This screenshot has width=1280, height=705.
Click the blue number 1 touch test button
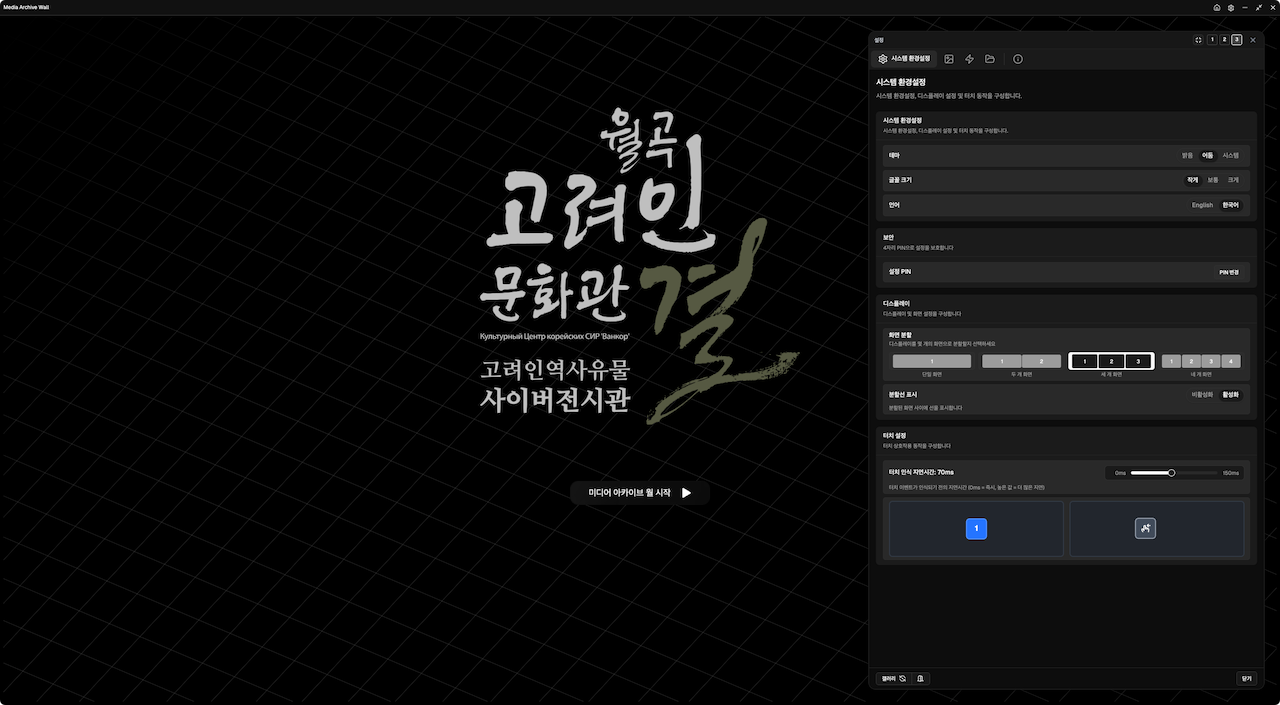click(x=976, y=528)
